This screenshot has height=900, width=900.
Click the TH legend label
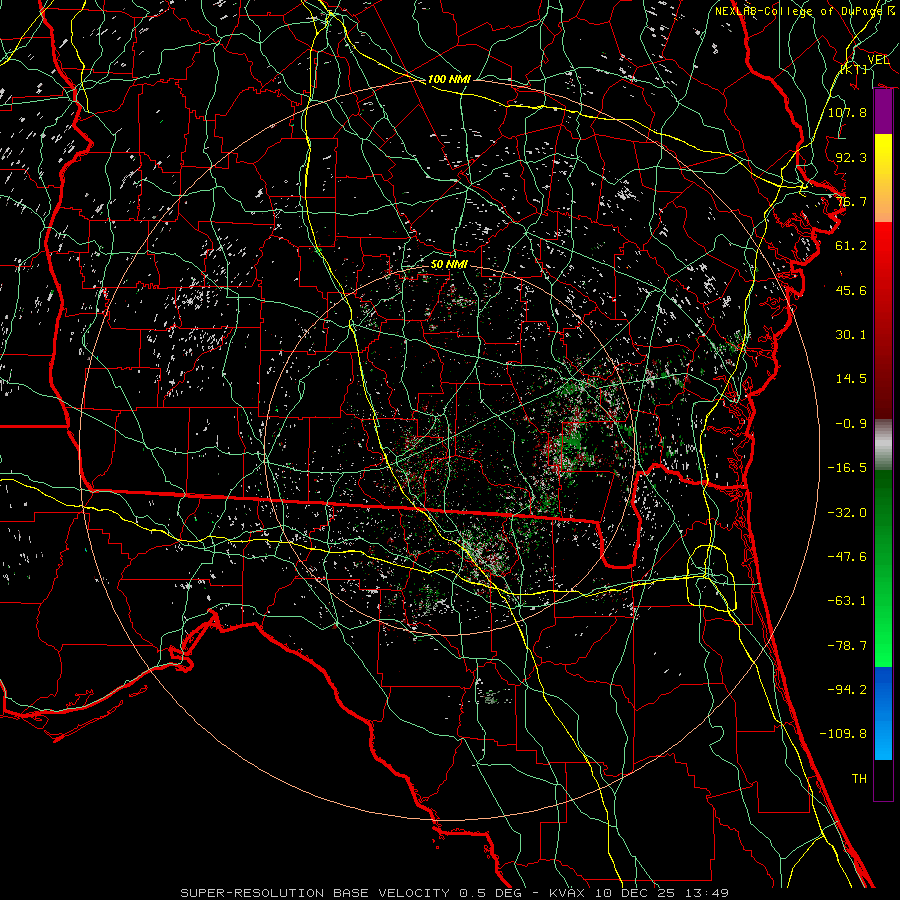tap(859, 779)
